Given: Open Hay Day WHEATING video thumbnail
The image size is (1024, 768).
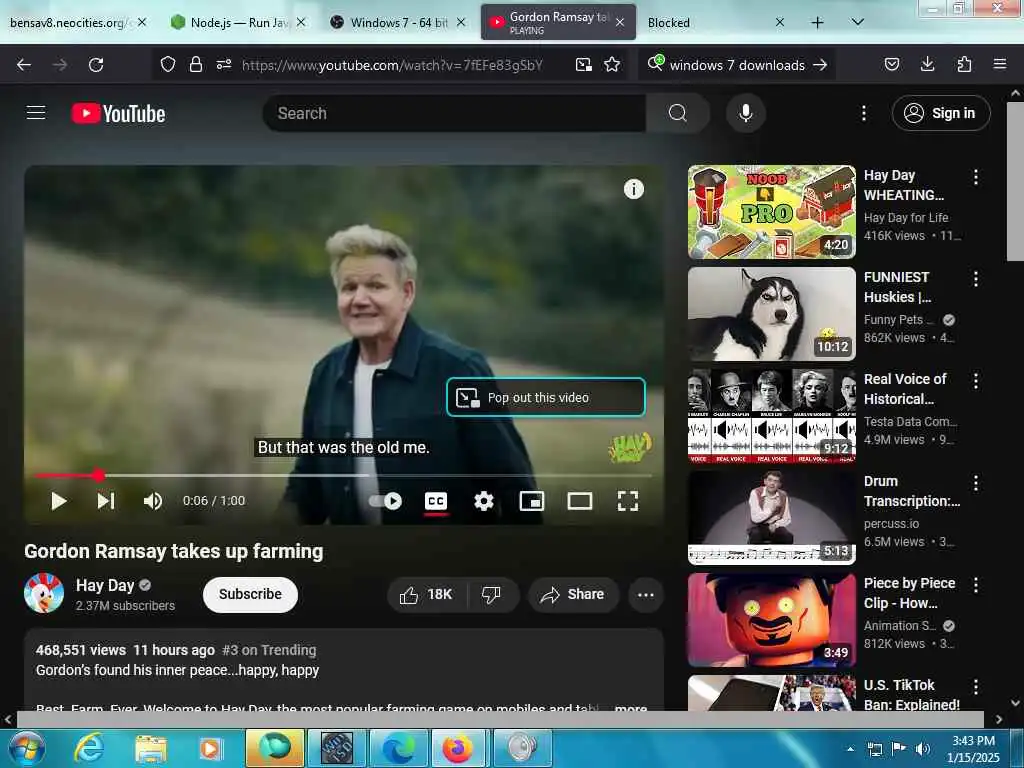Looking at the screenshot, I should (771, 212).
